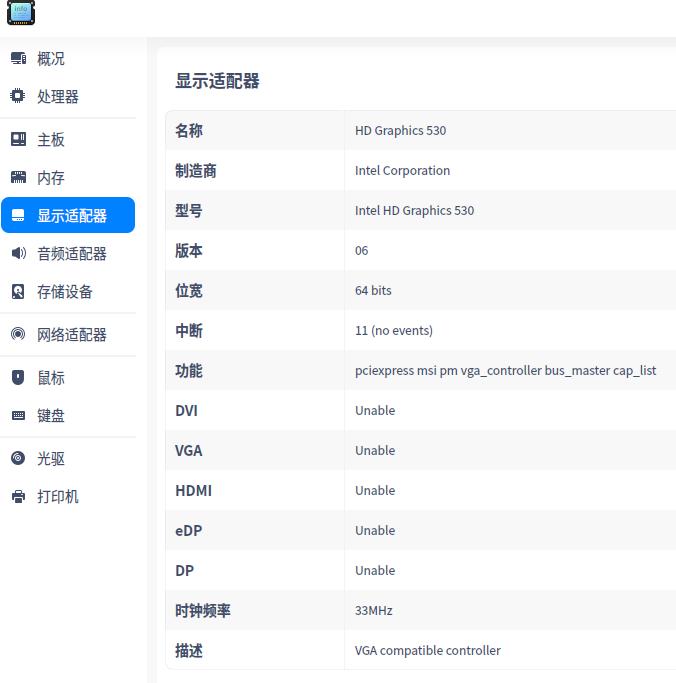Click the 网络适配器 network signal icon

tap(18, 334)
